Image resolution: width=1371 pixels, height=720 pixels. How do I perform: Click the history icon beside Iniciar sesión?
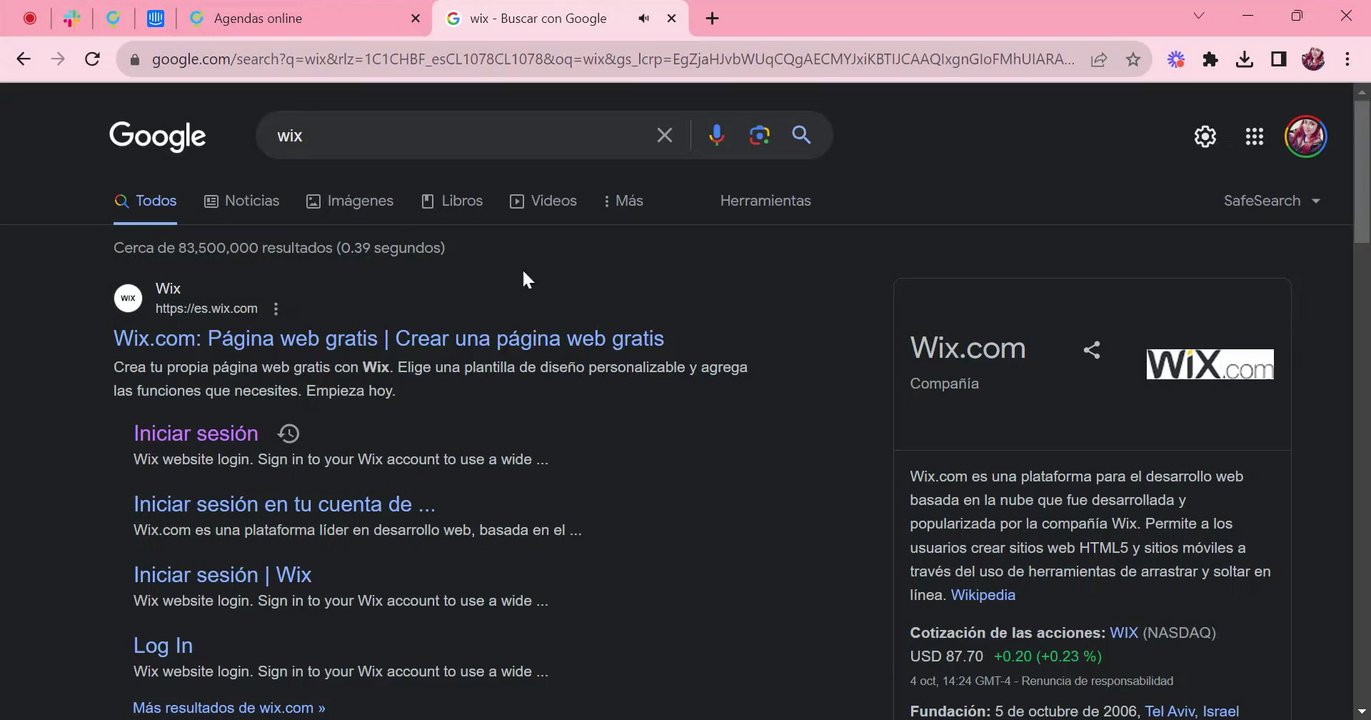tap(288, 433)
